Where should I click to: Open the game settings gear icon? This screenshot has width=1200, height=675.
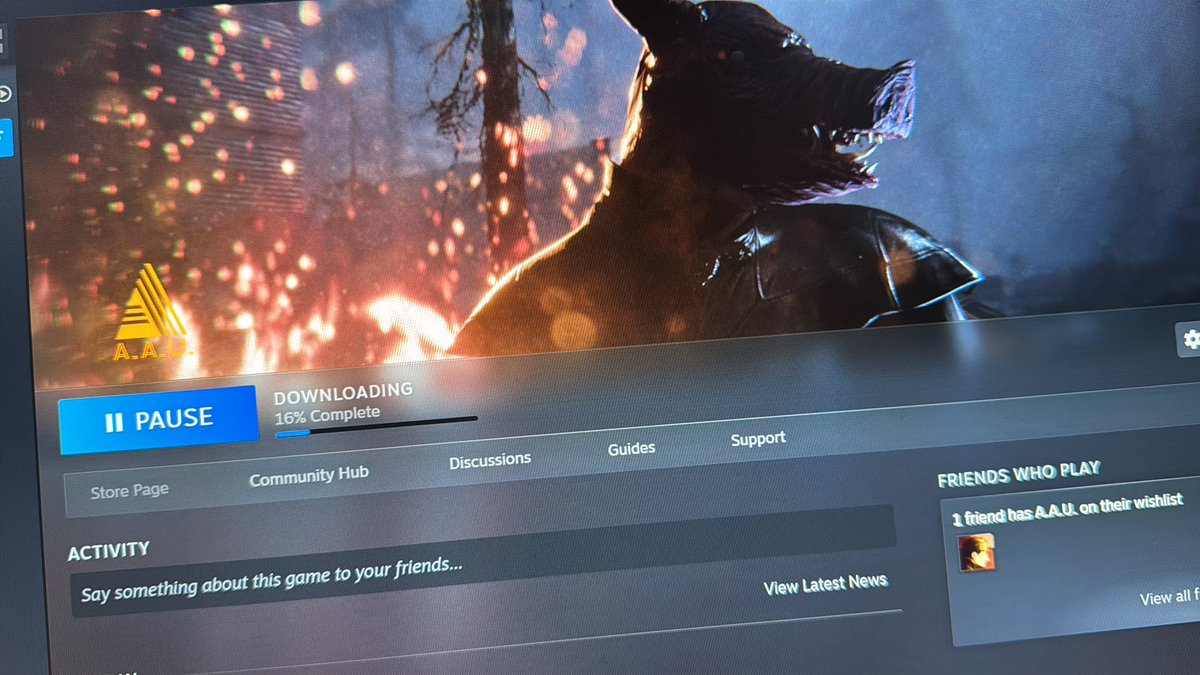pos(1189,340)
